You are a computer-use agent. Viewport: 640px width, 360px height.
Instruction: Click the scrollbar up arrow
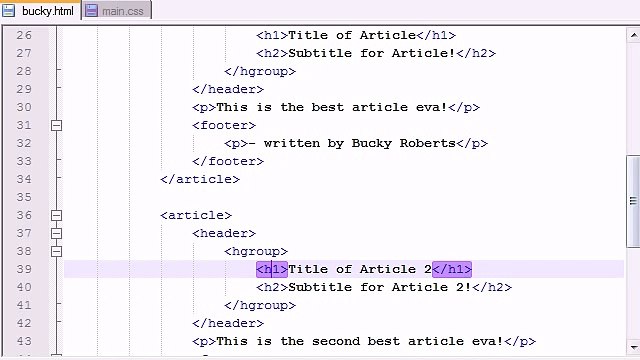633,35
